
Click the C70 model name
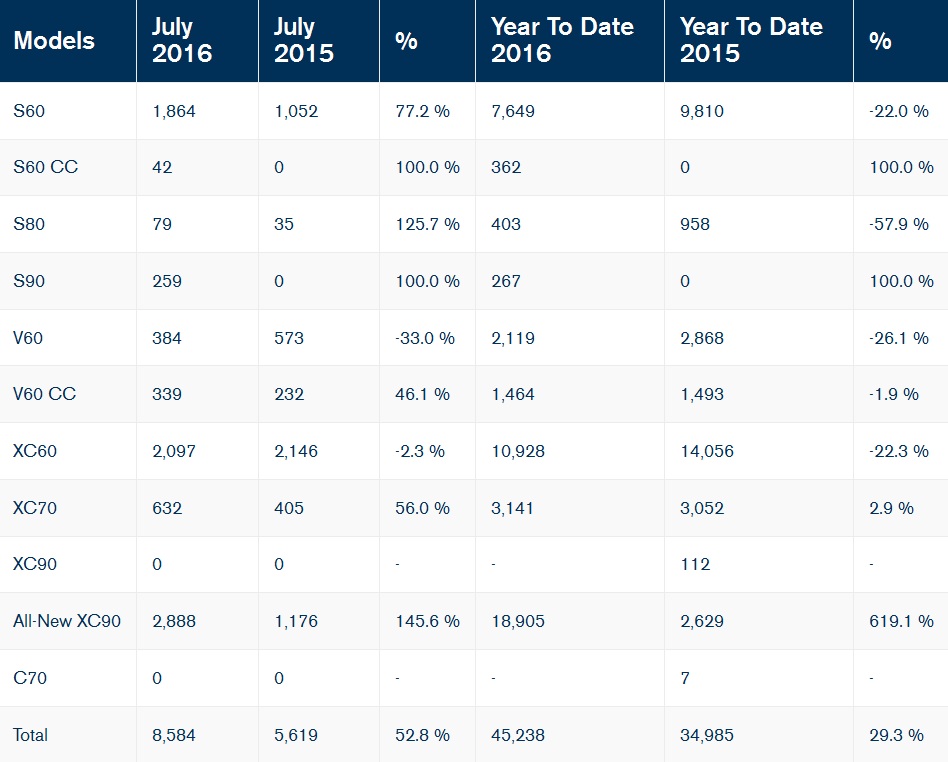pos(30,678)
